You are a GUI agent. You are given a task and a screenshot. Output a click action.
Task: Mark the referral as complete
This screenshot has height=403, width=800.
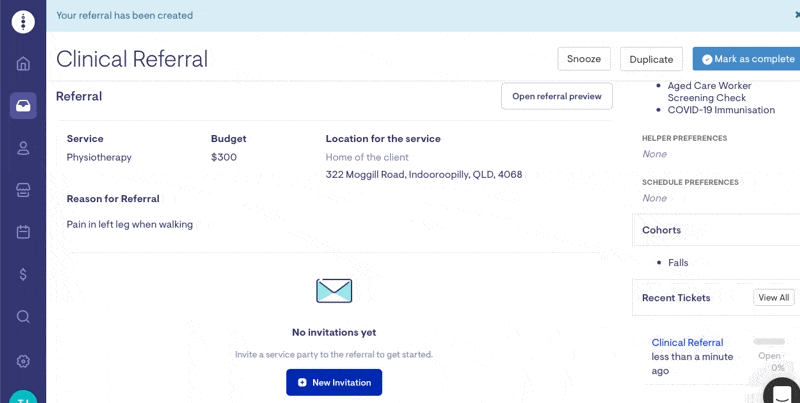(747, 59)
